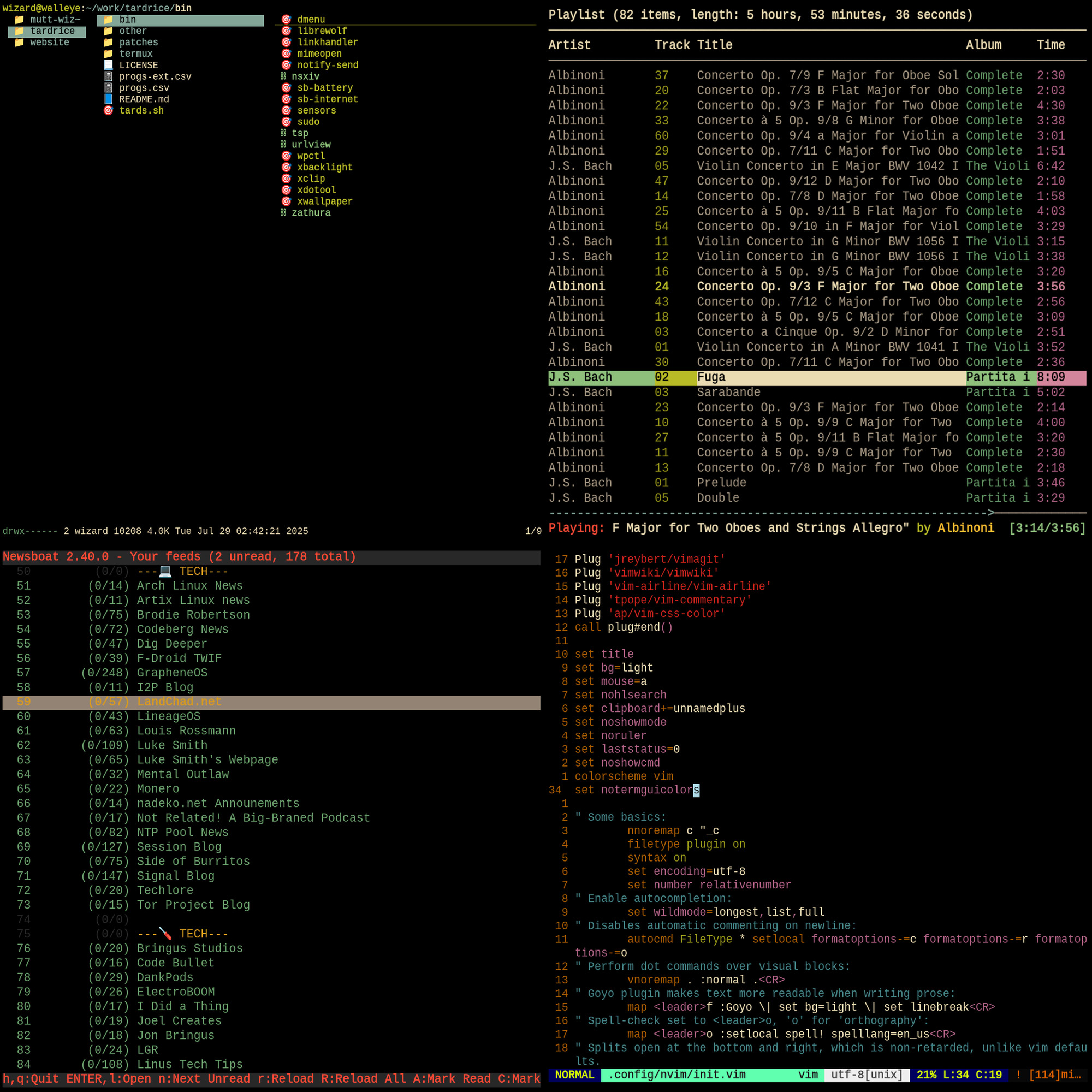This screenshot has height=1092, width=1092.
Task: Select the mutt-wiz~ directory
Action: pos(54,20)
